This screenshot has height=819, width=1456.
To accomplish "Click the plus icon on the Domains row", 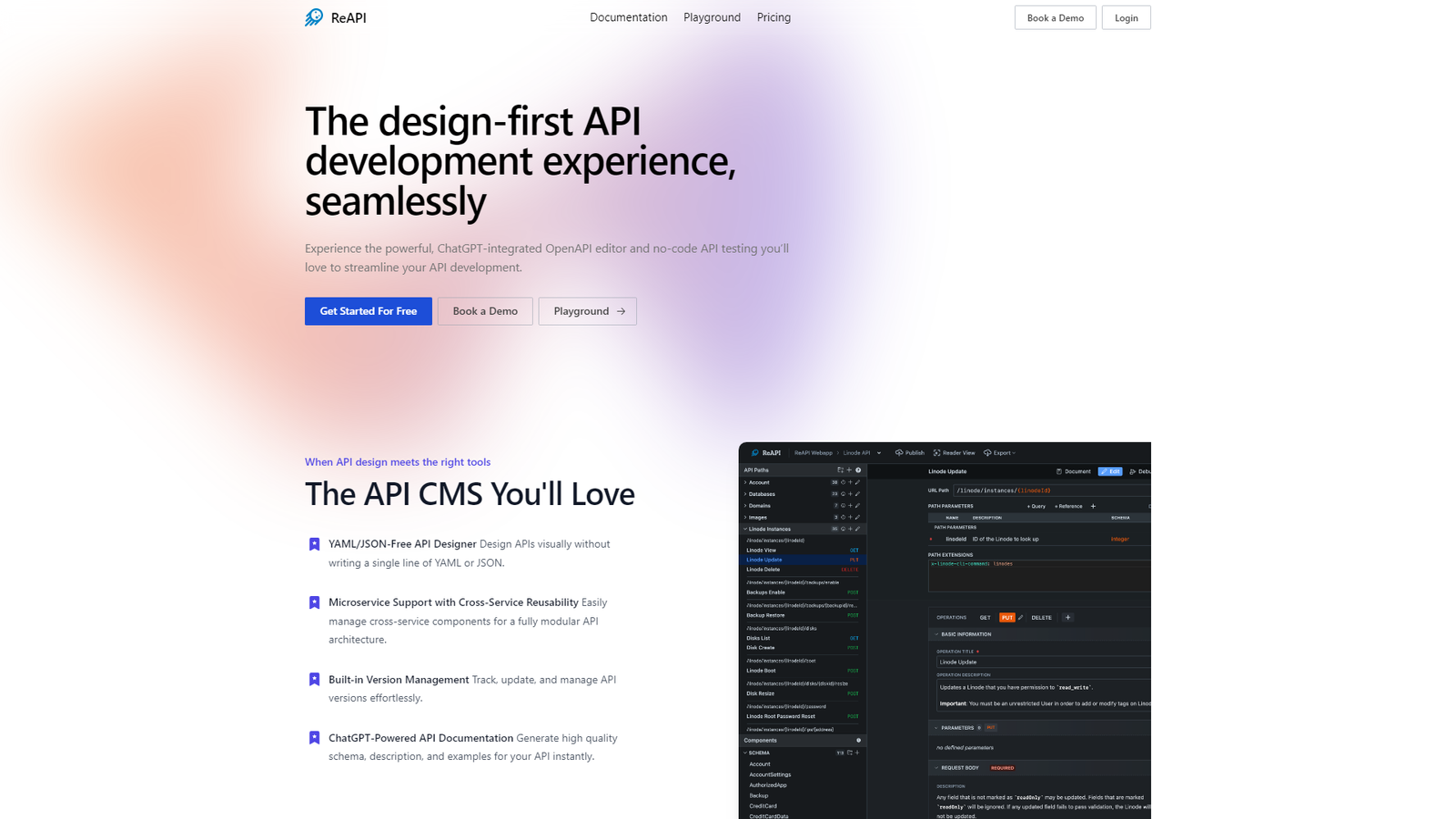I will [850, 506].
